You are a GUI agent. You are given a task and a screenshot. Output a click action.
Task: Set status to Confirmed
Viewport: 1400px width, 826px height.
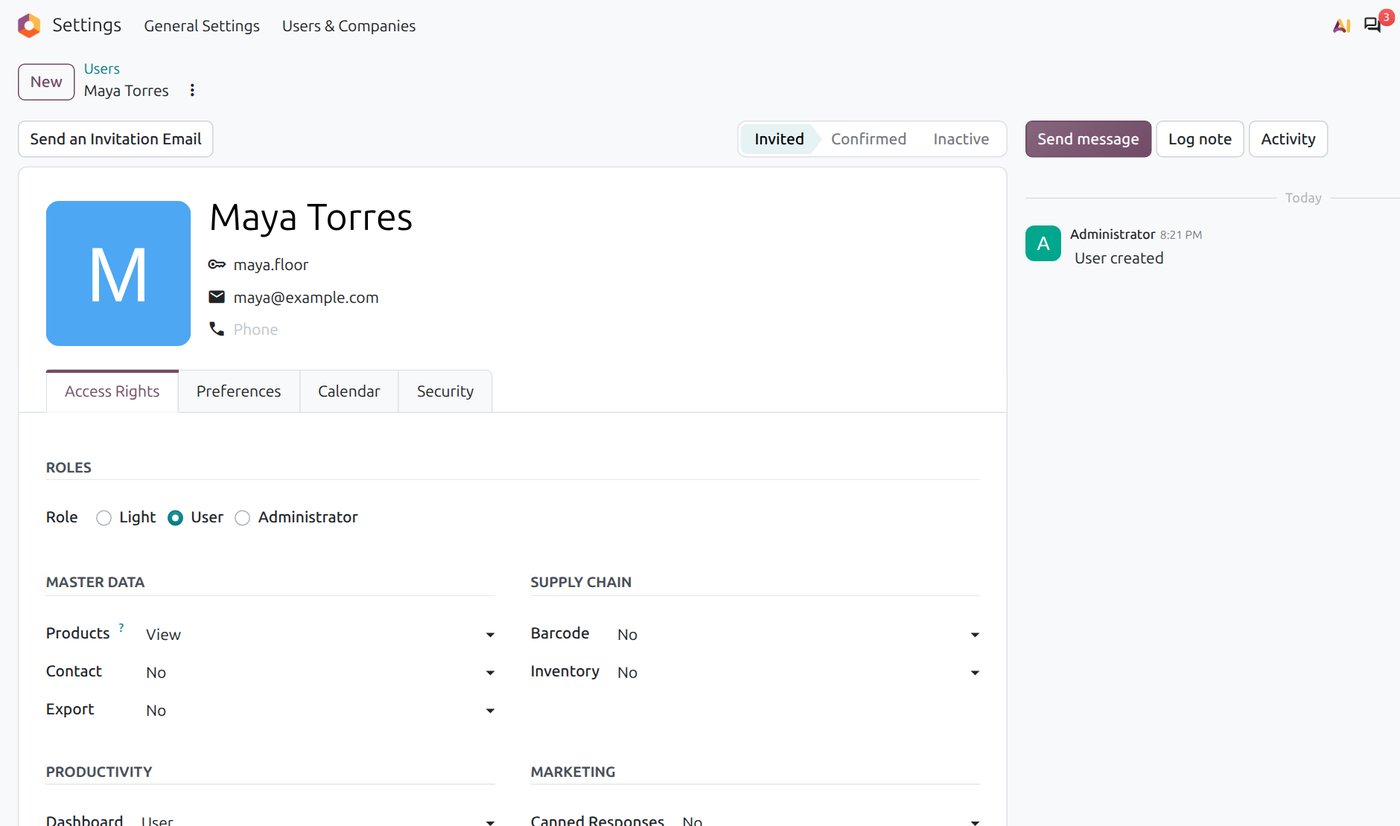pos(868,139)
